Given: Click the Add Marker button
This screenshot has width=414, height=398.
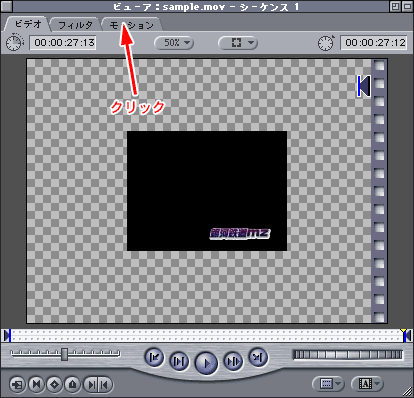Looking at the screenshot, I should click(x=73, y=385).
